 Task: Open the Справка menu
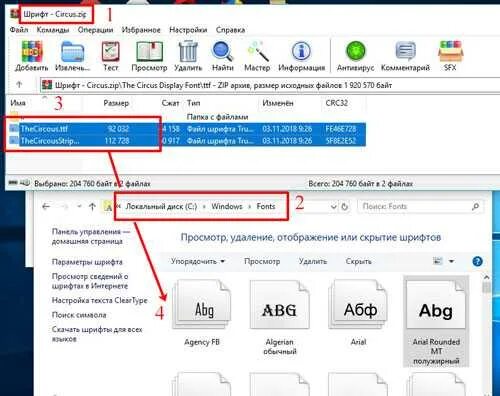pos(230,30)
